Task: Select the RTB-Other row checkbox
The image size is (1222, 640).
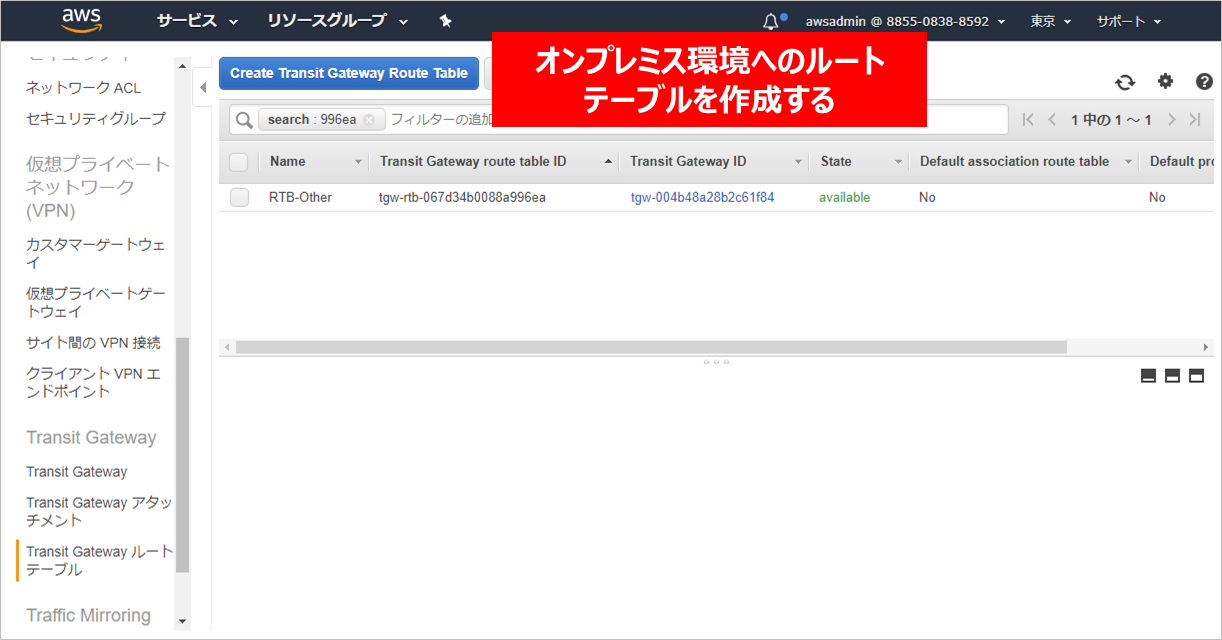Action: 239,198
